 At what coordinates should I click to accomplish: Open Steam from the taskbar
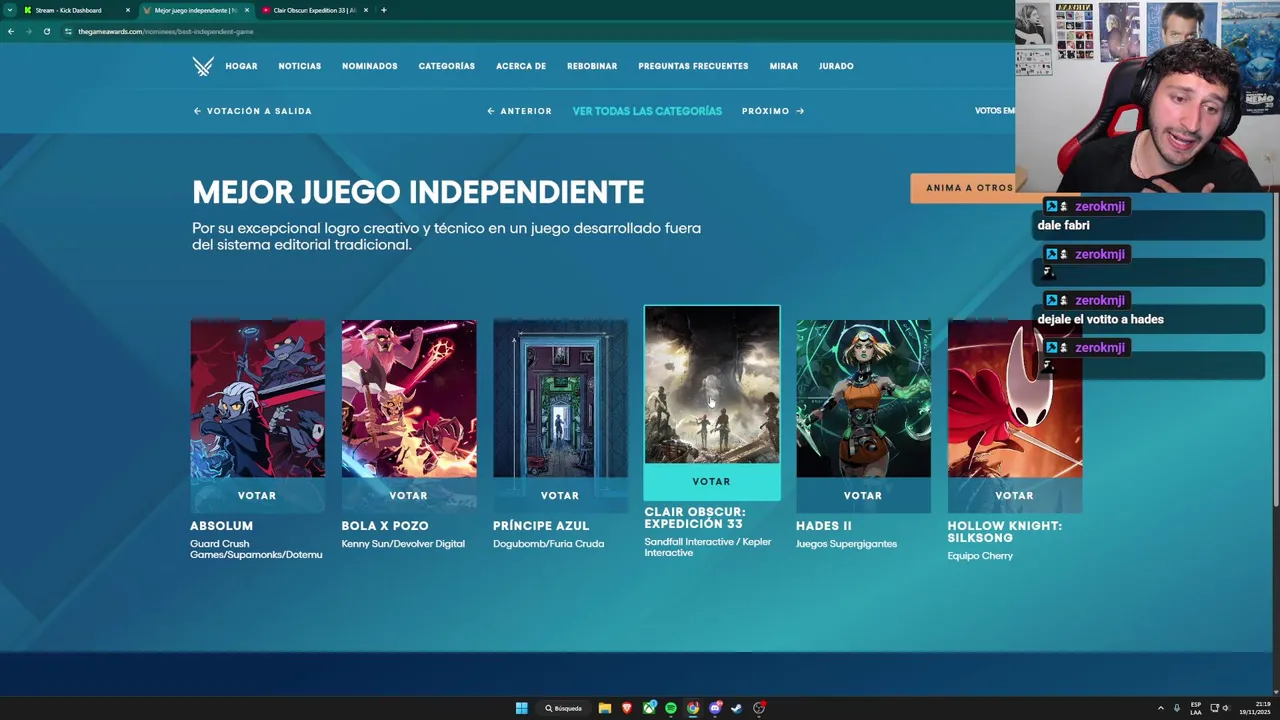tap(737, 708)
